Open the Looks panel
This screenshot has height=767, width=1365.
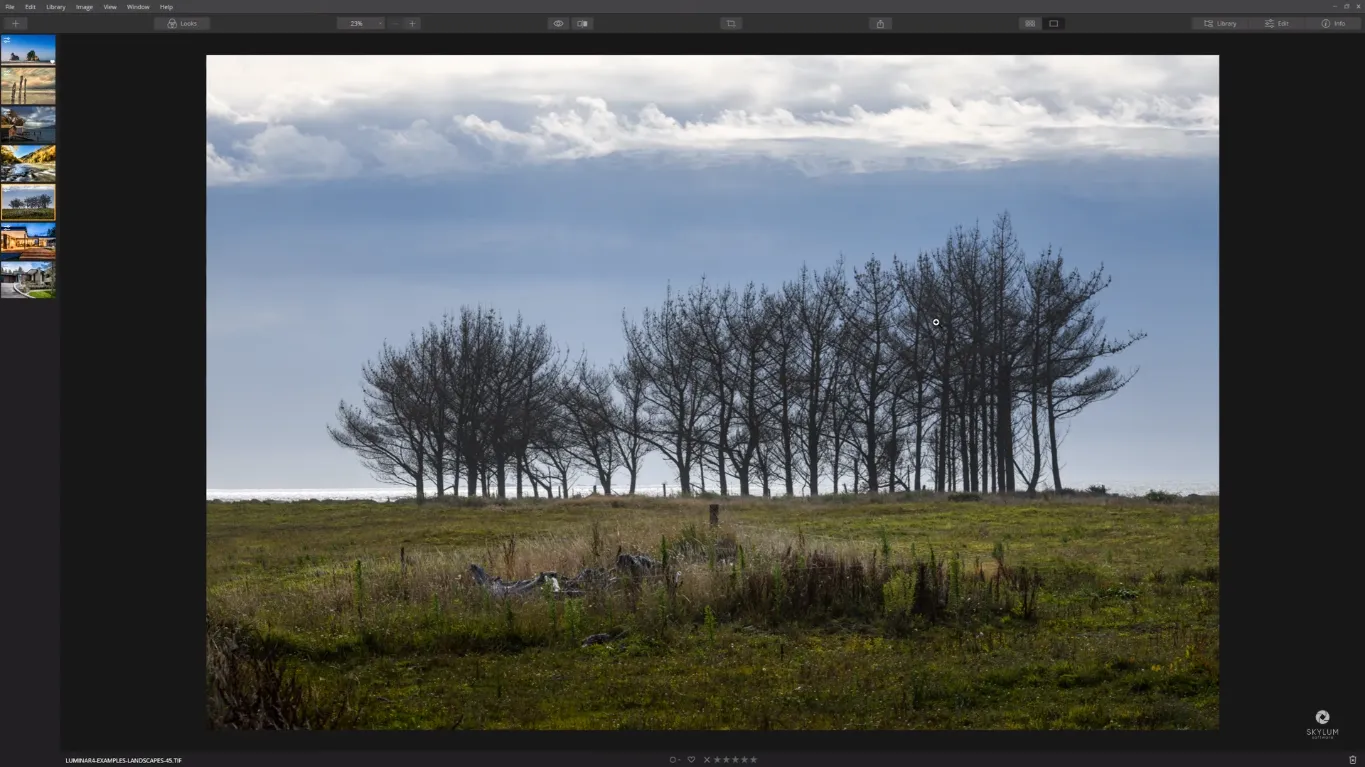[x=182, y=23]
